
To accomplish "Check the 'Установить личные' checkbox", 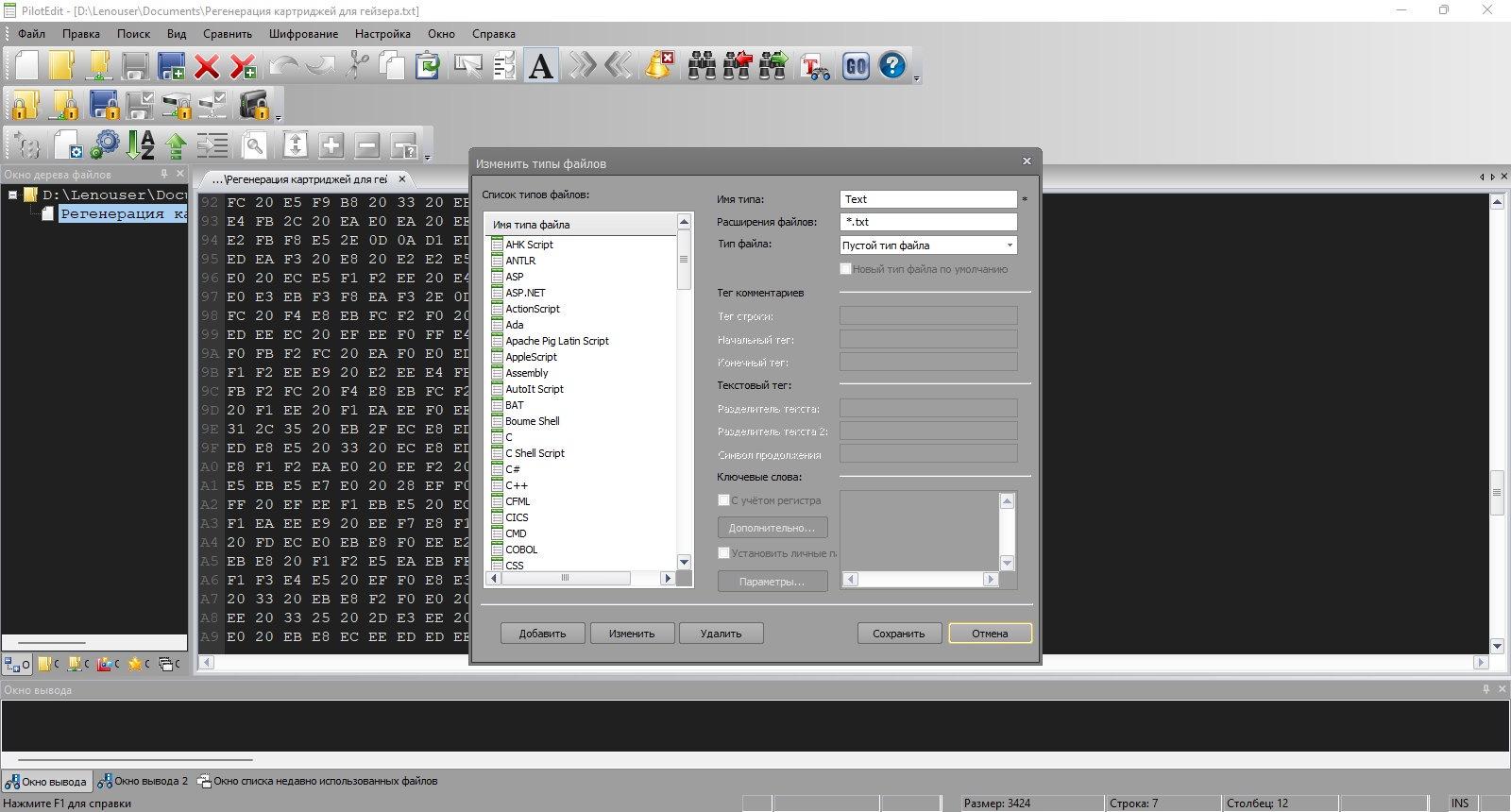I will [723, 553].
